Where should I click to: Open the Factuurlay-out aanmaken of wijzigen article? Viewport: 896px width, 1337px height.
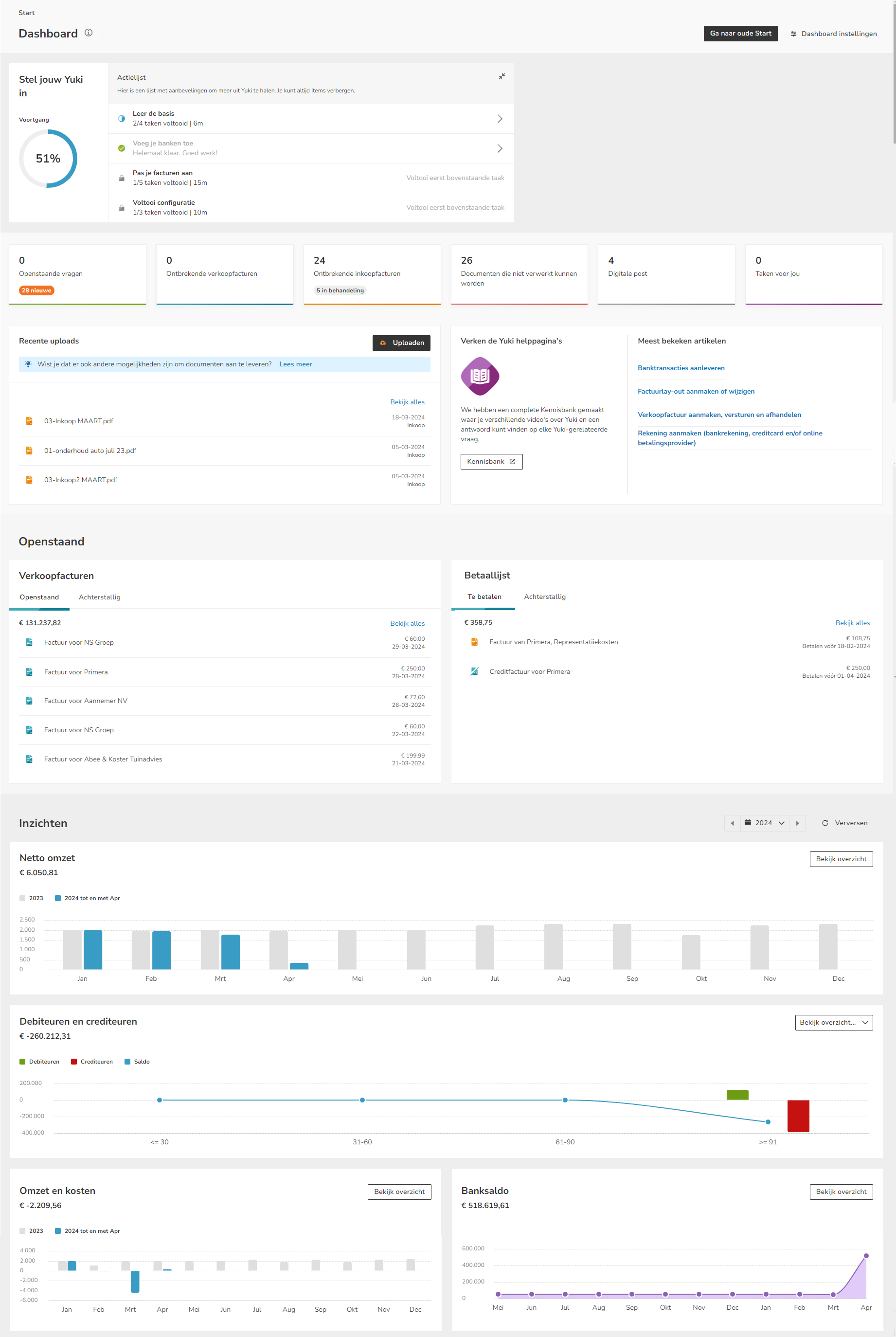pos(696,392)
